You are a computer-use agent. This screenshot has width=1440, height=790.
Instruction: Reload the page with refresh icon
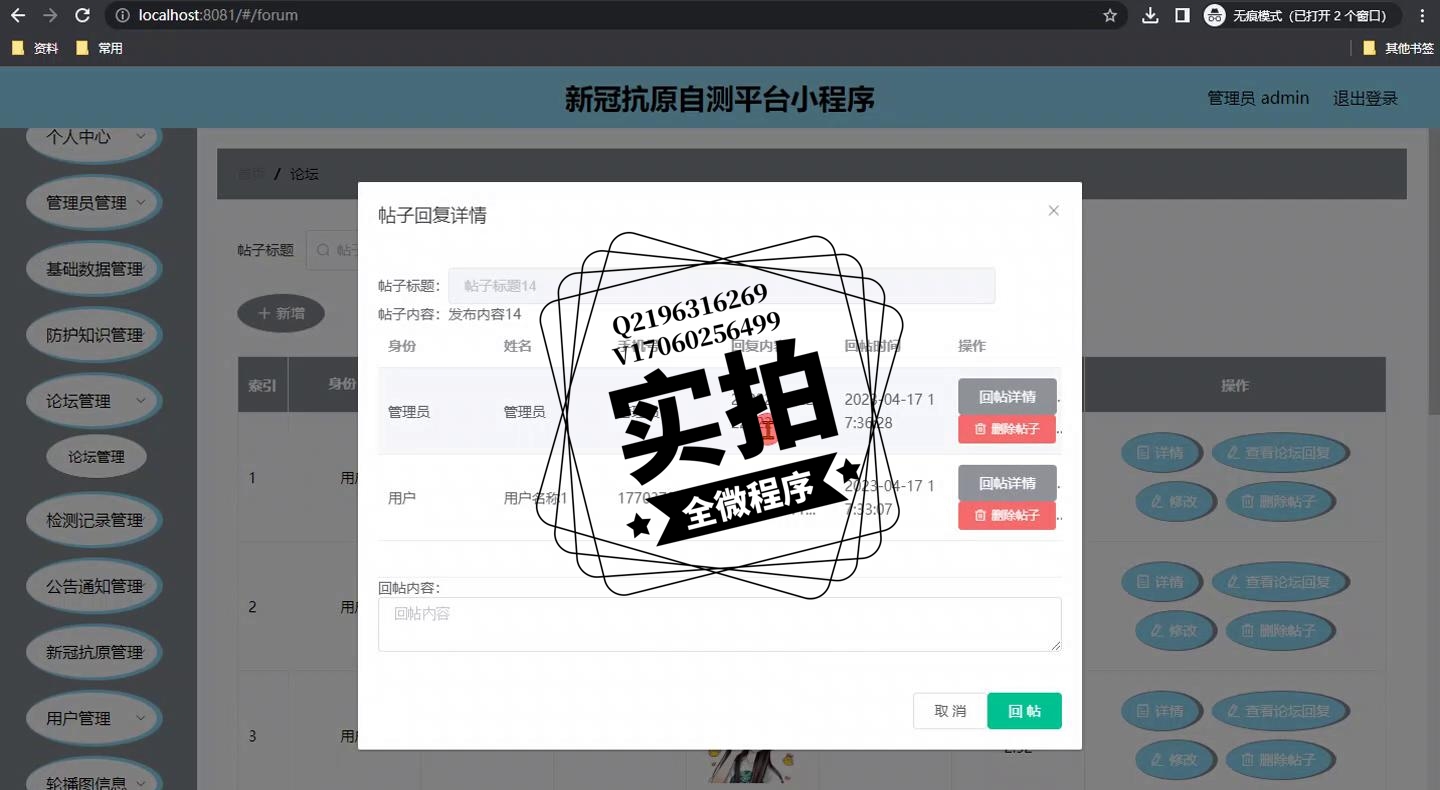point(83,15)
